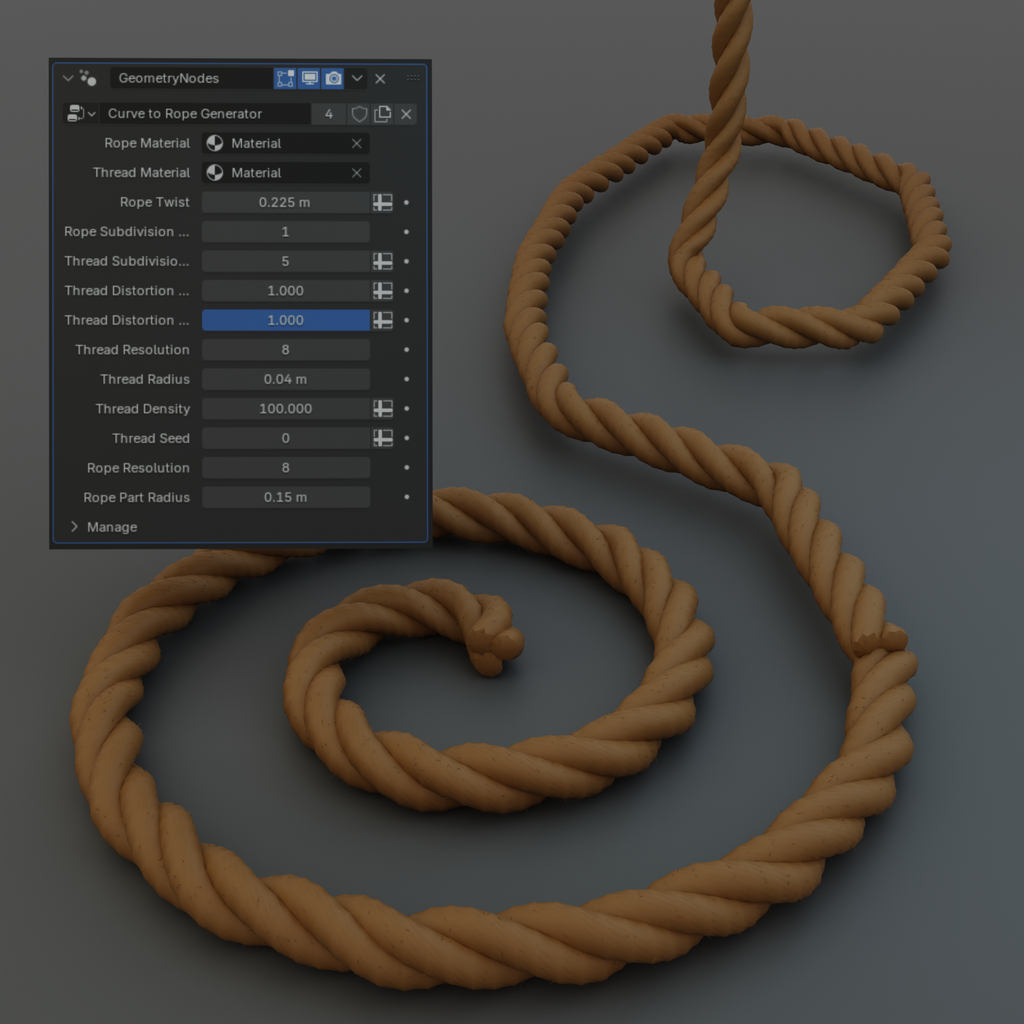Open the Rope Material sphere icon
Viewport: 1024px width, 1024px height.
[213, 143]
